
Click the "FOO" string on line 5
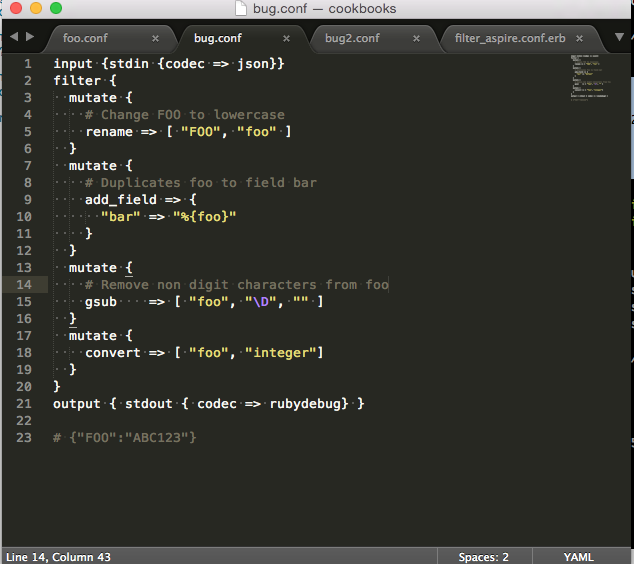[201, 132]
